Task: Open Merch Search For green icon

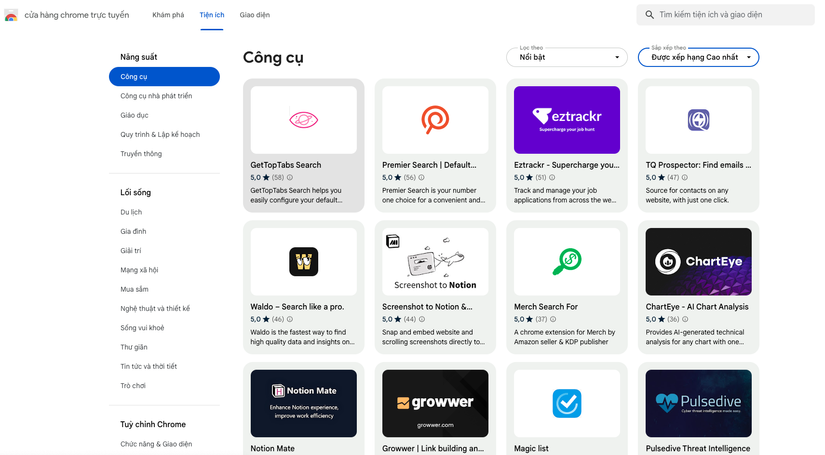Action: (567, 261)
